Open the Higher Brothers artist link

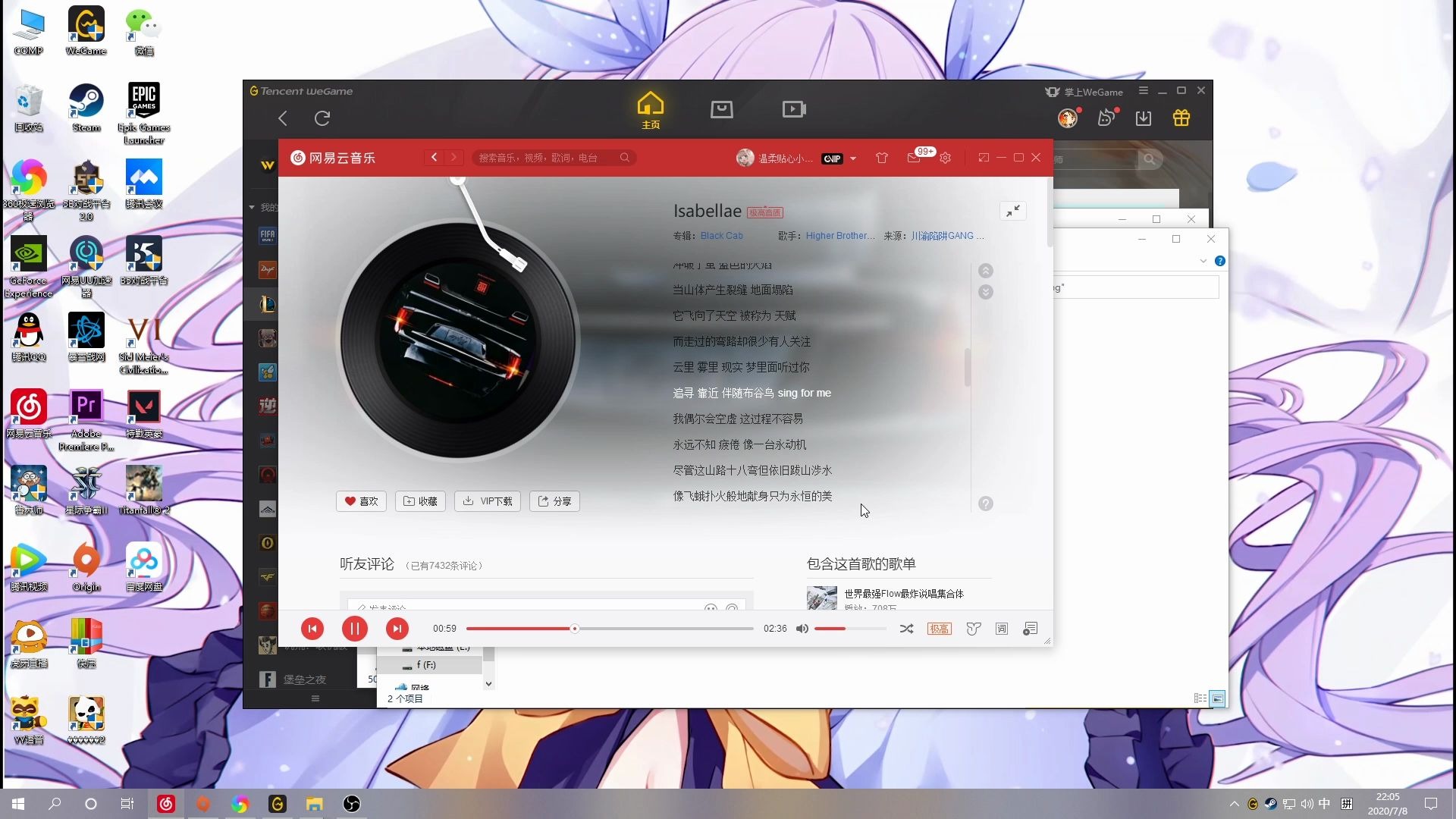(840, 236)
